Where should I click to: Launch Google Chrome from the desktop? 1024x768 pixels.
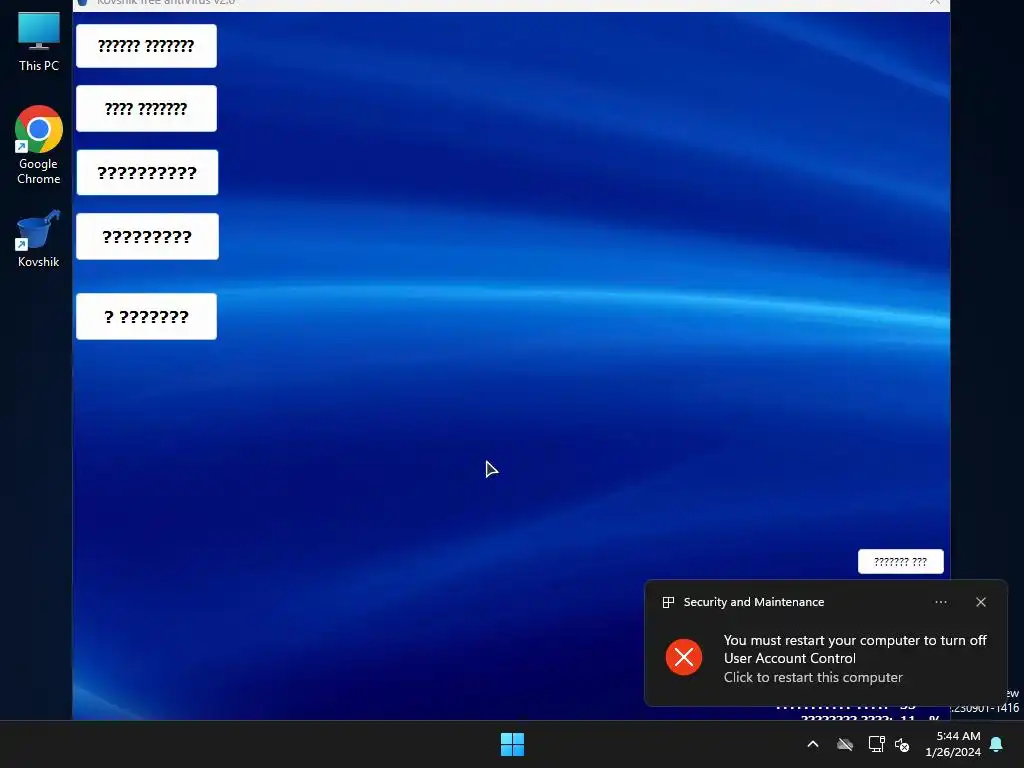point(39,145)
